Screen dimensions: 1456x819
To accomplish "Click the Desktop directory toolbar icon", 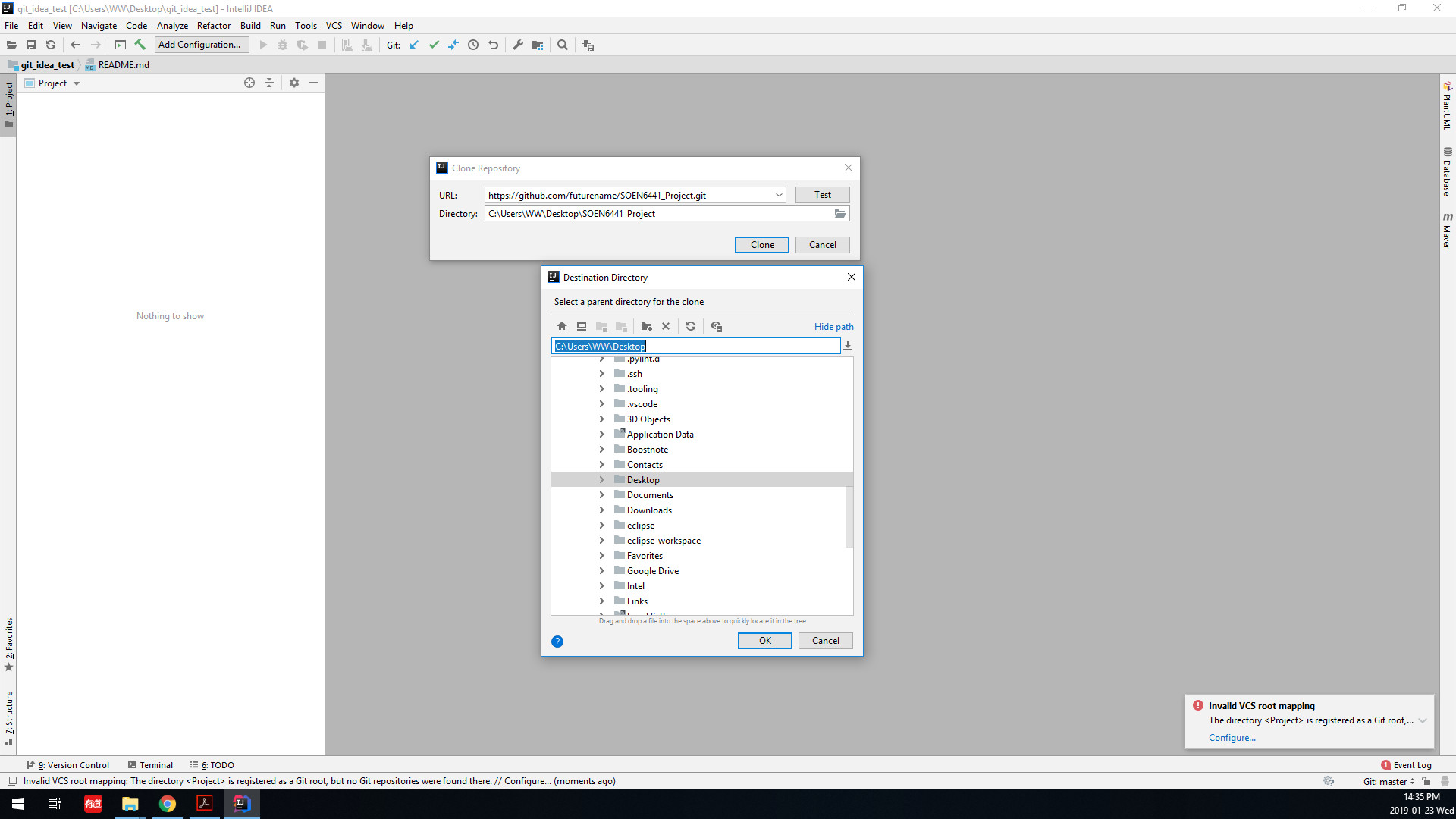I will (x=582, y=327).
